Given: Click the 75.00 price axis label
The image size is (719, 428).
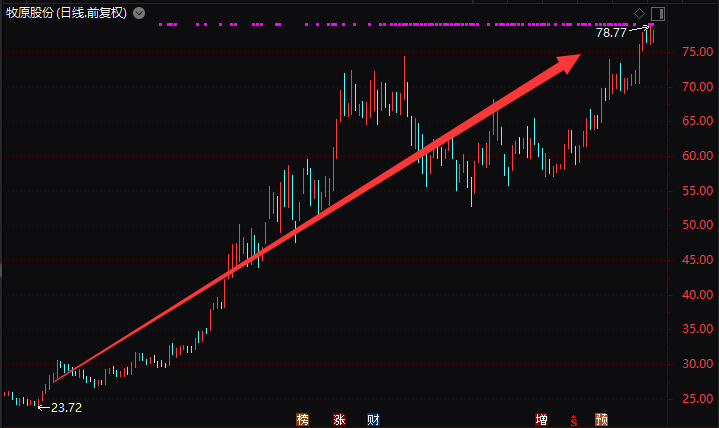Looking at the screenshot, I should click(697, 52).
